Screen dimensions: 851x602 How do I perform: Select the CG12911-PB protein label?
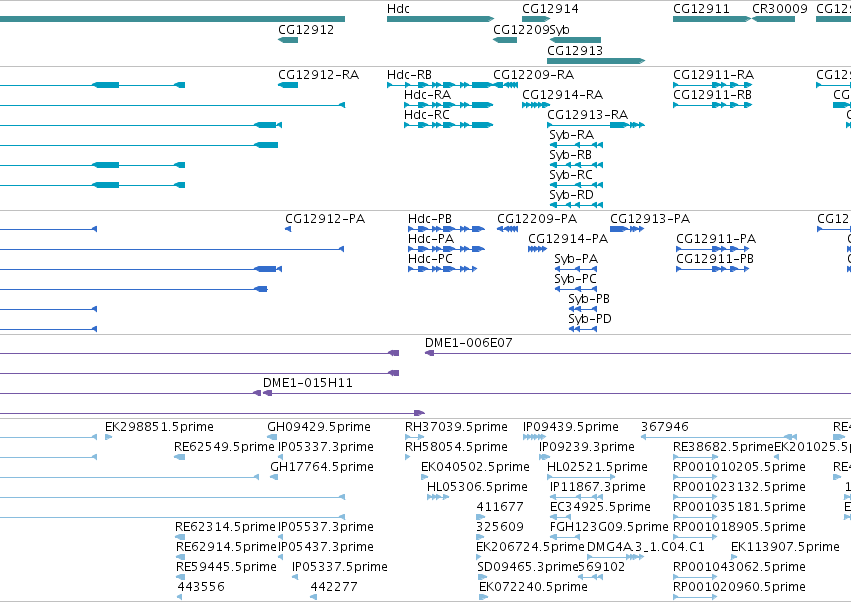[715, 259]
